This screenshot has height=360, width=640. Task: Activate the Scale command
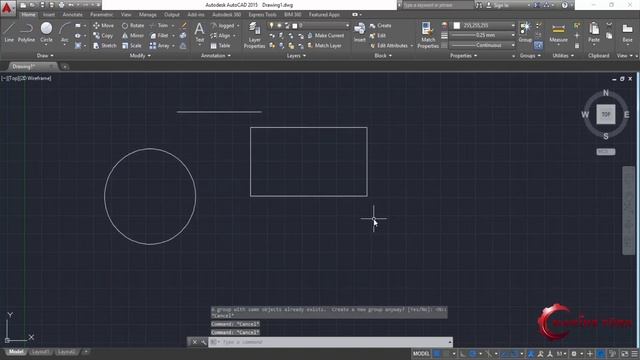tap(131, 46)
